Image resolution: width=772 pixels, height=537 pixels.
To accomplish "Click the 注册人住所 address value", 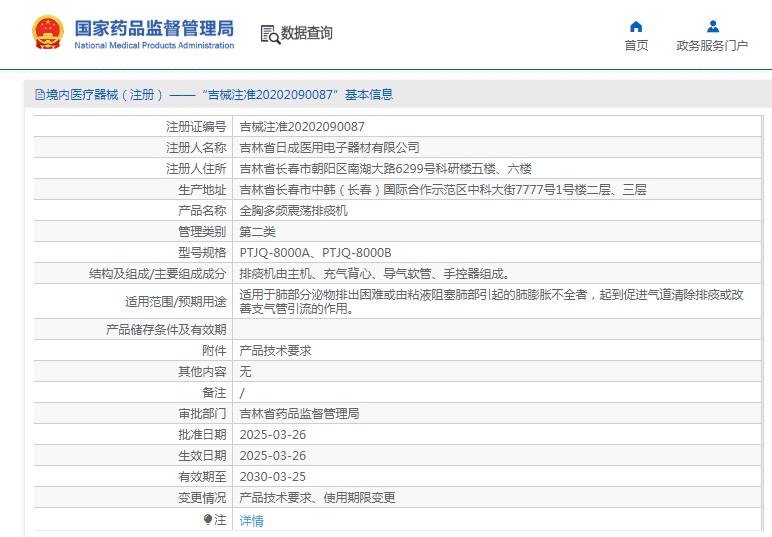I will coord(386,169).
